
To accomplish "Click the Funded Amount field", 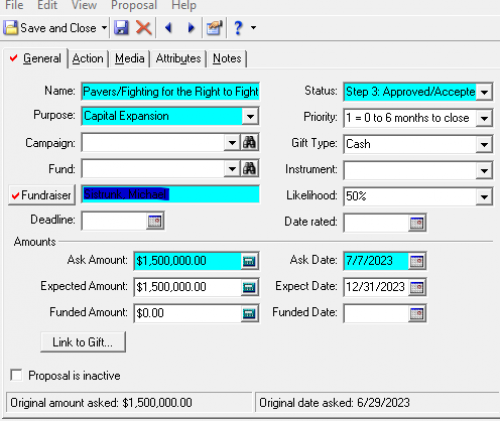I will (x=187, y=313).
